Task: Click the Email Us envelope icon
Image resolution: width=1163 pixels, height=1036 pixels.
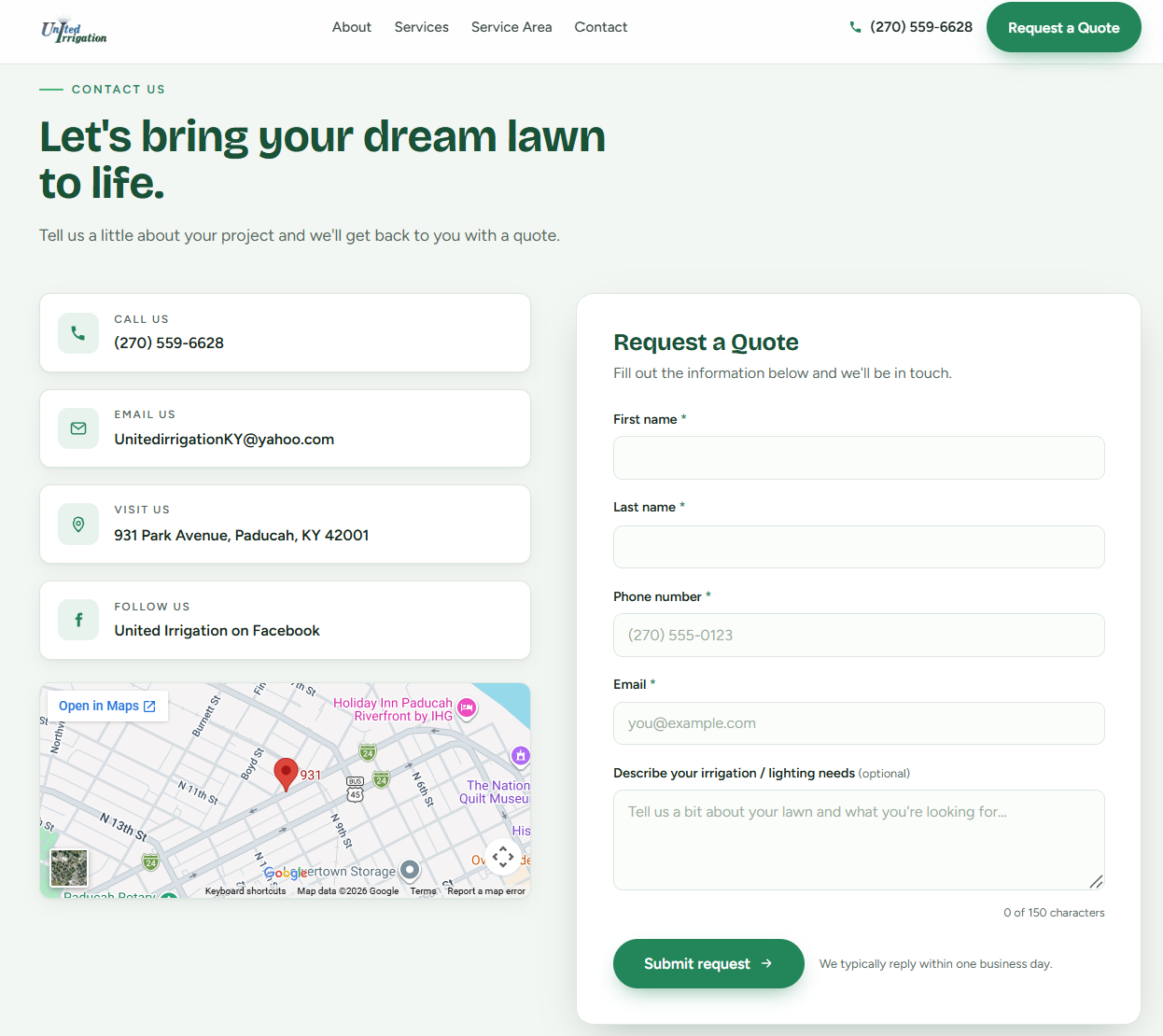Action: coord(78,428)
